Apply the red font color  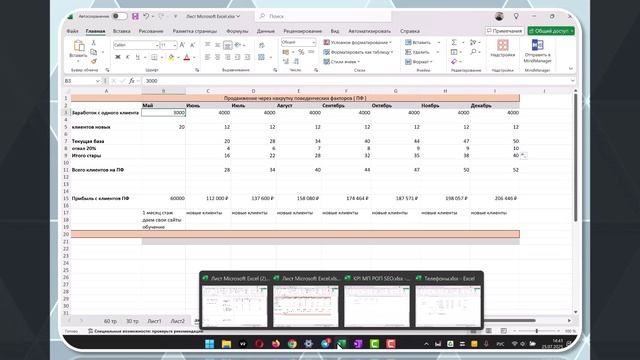187,57
